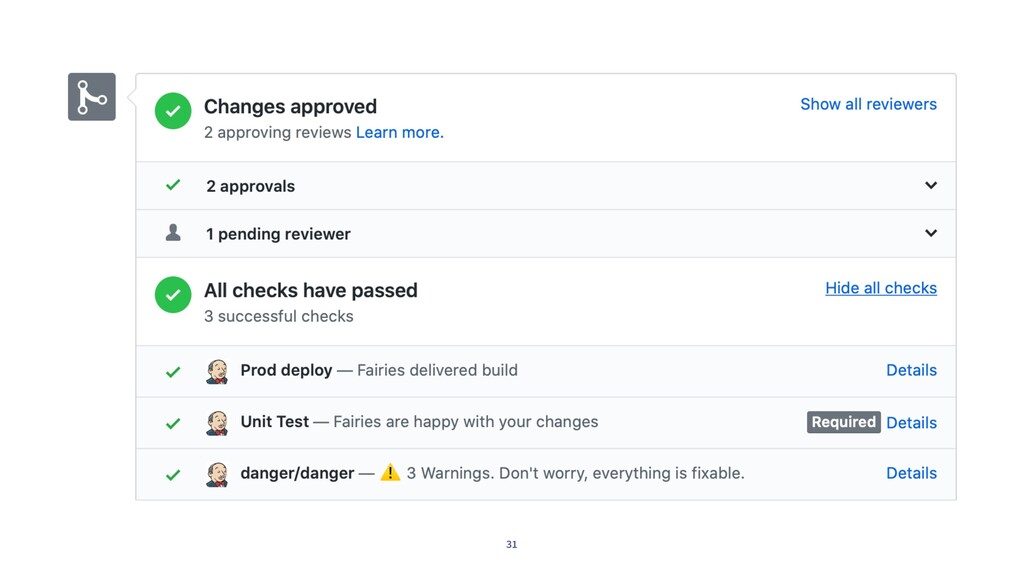Follow the Learn more link
Viewport: 1024px width, 576px height.
pos(400,133)
